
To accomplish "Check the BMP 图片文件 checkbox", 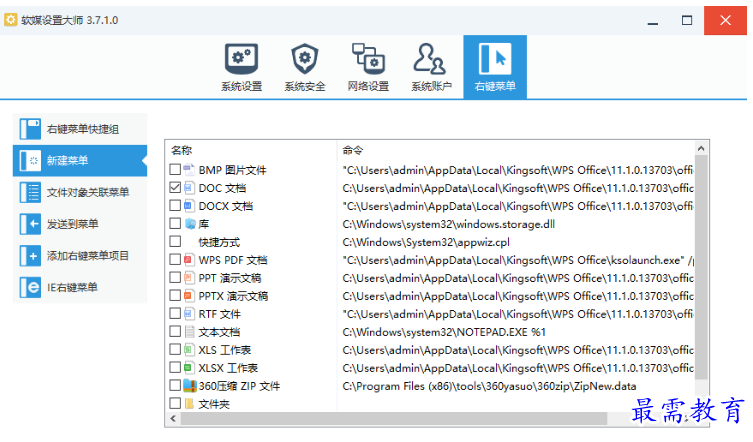I will [x=175, y=170].
